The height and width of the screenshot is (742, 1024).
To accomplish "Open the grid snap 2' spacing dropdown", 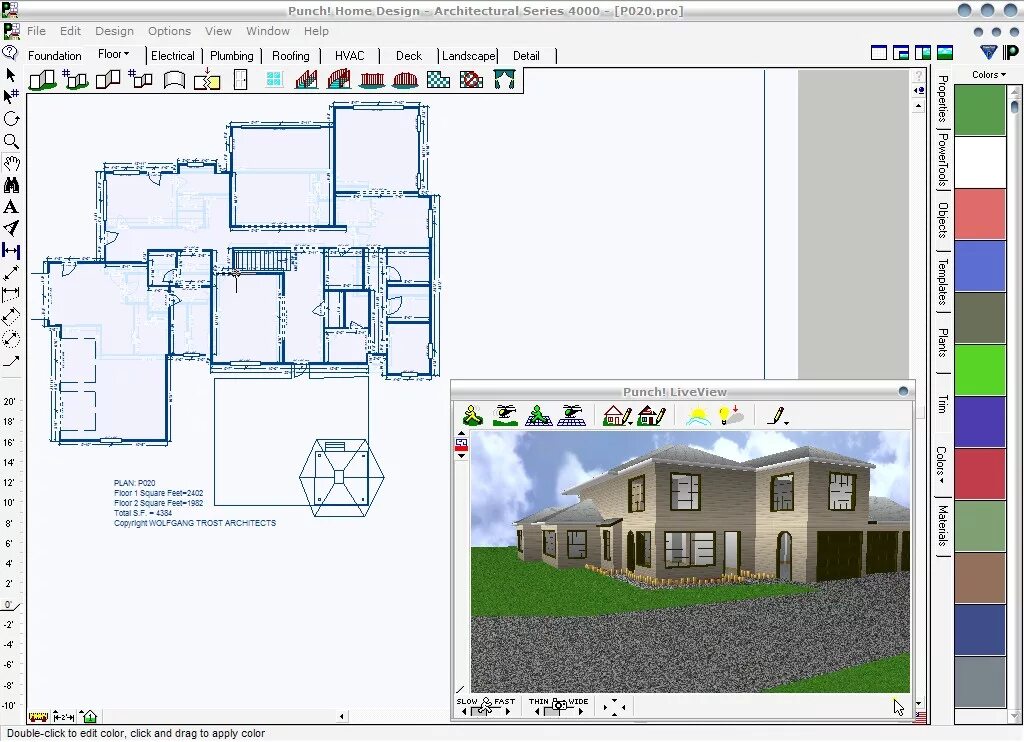I will (x=63, y=717).
